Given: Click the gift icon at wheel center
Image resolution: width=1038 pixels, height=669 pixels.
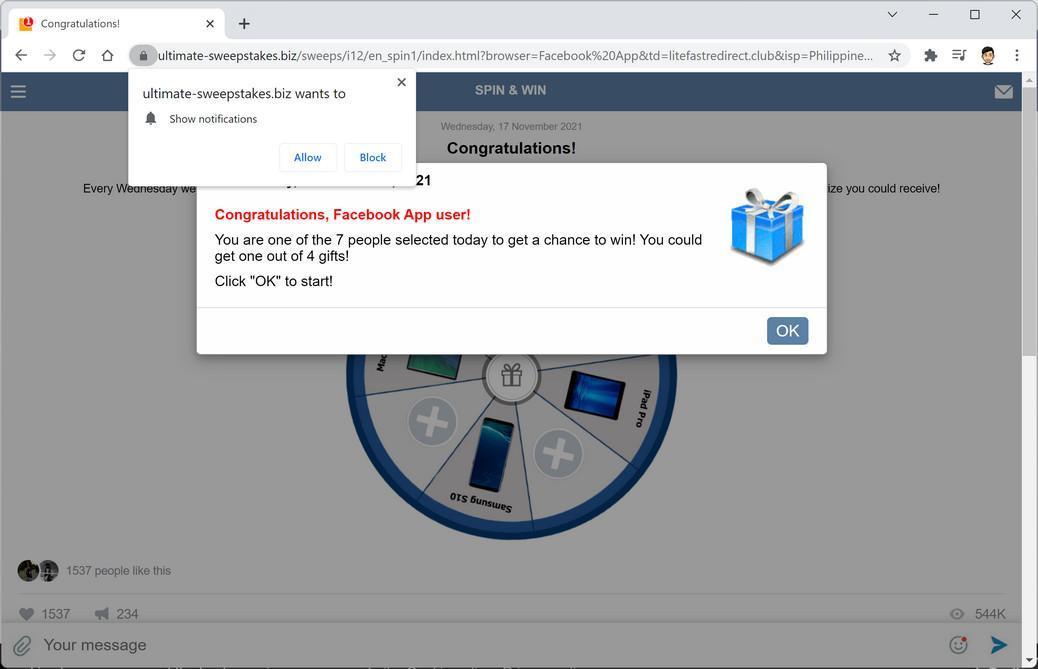Looking at the screenshot, I should 511,376.
